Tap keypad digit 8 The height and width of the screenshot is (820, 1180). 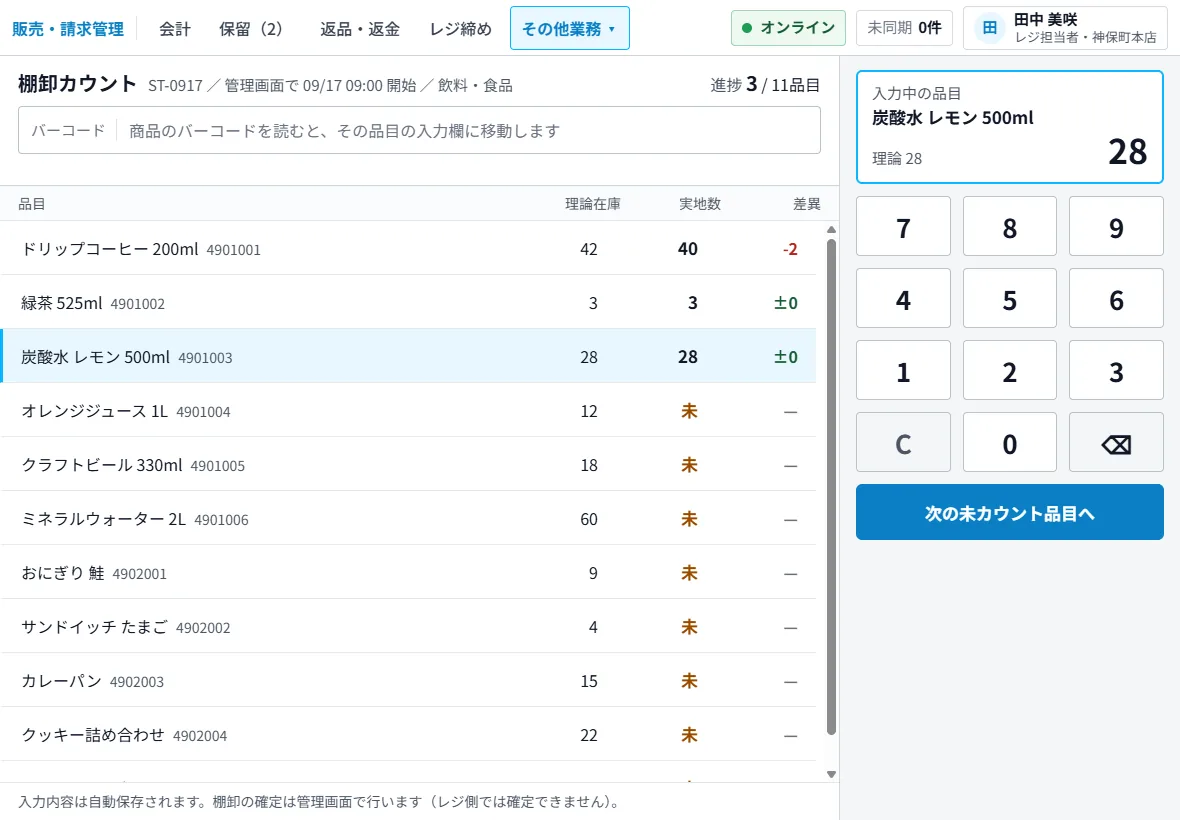(x=1010, y=226)
